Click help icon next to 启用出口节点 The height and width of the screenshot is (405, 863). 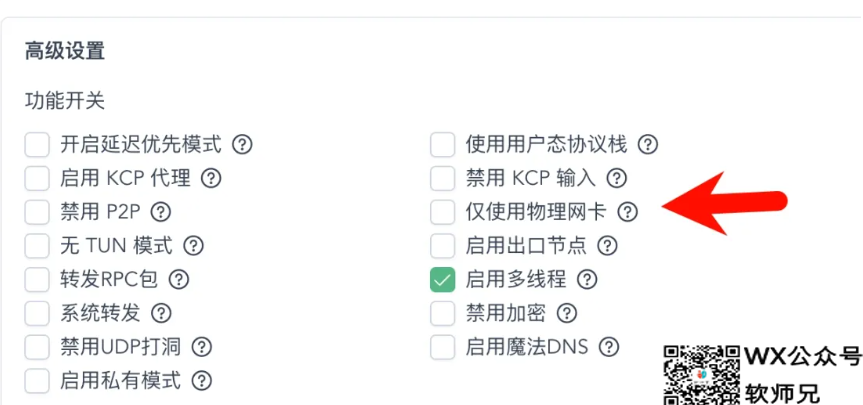point(607,245)
